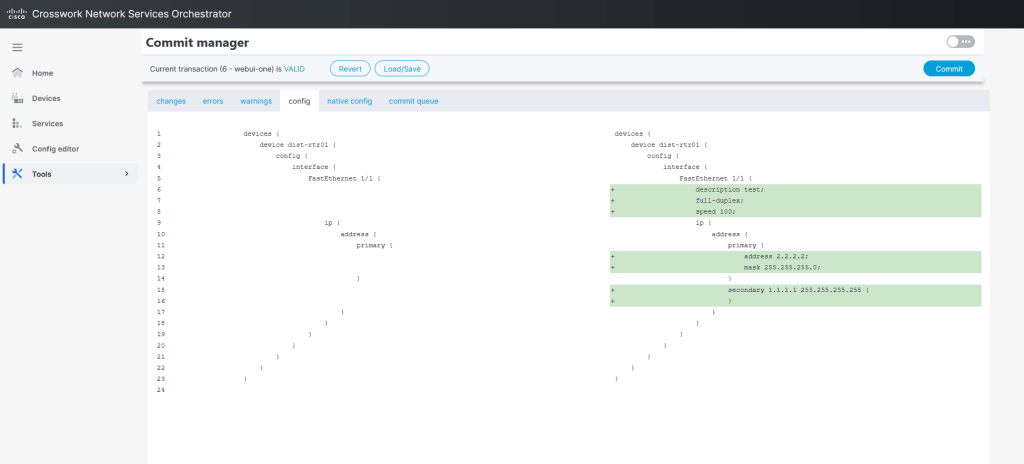
Task: Show the native config tab
Action: 349,101
